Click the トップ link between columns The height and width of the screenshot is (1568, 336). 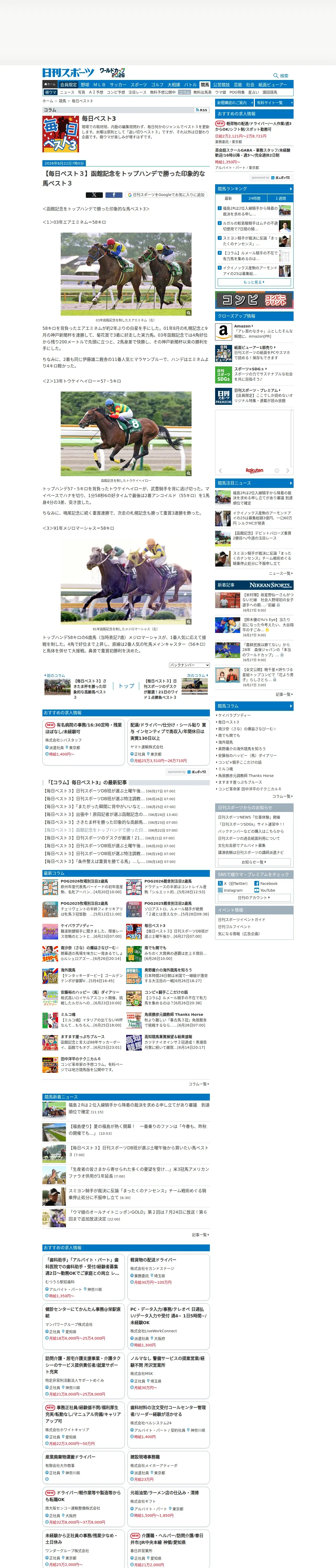pyautogui.click(x=126, y=685)
